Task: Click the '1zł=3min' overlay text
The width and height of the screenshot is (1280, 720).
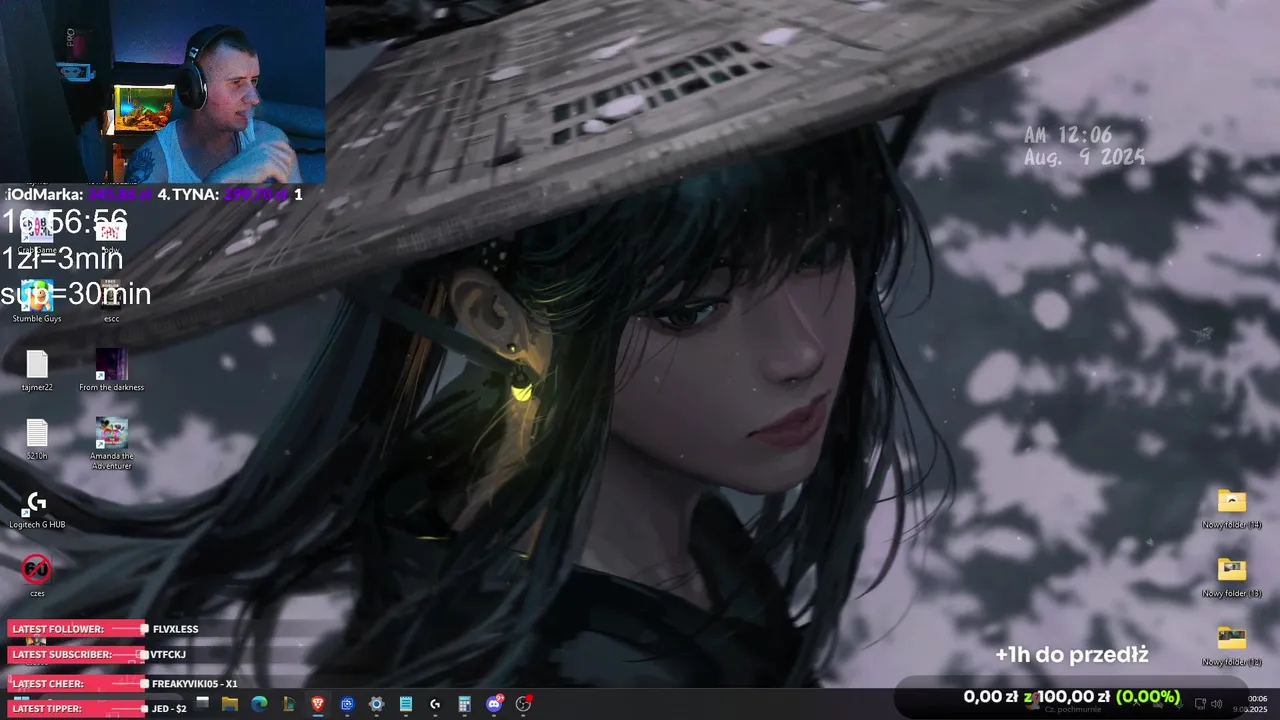Action: pyautogui.click(x=63, y=259)
